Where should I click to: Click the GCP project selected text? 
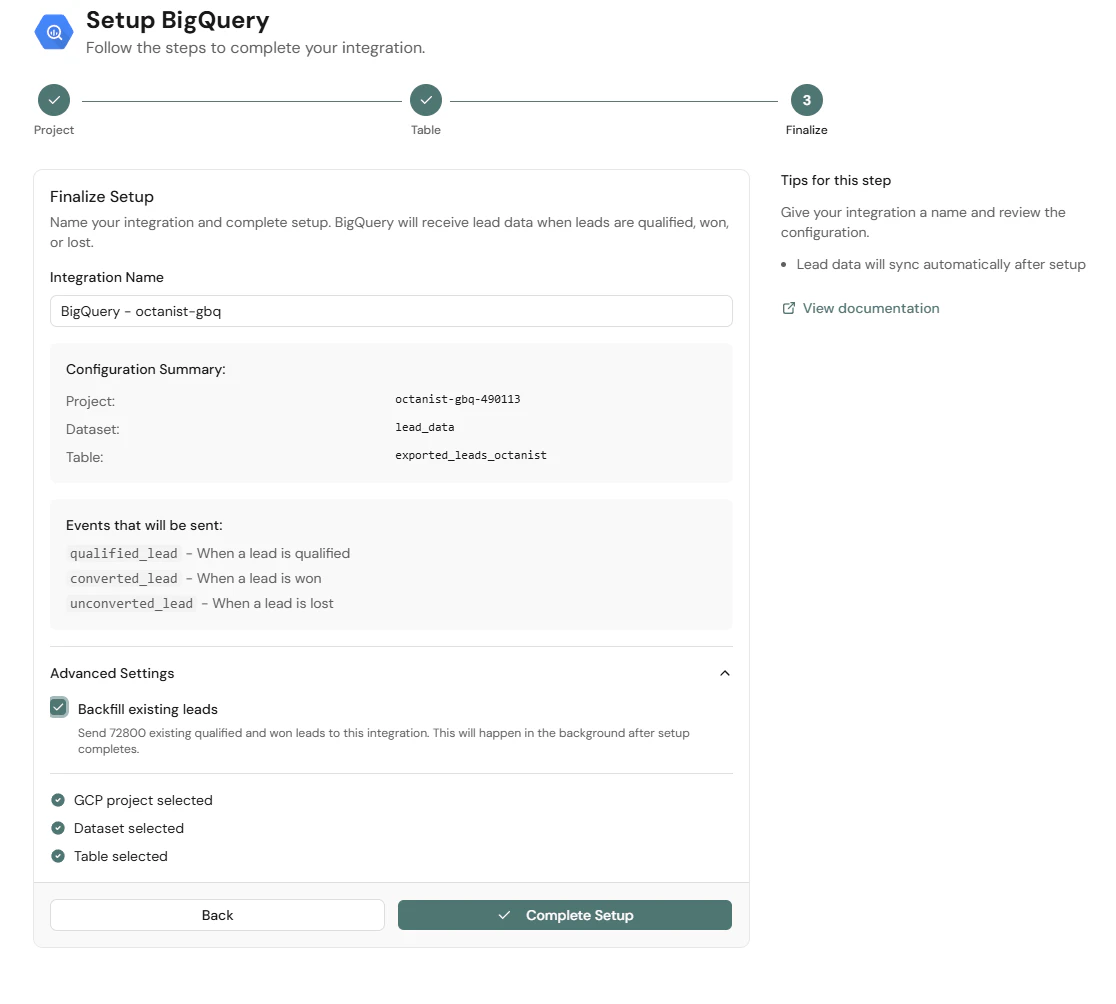143,800
